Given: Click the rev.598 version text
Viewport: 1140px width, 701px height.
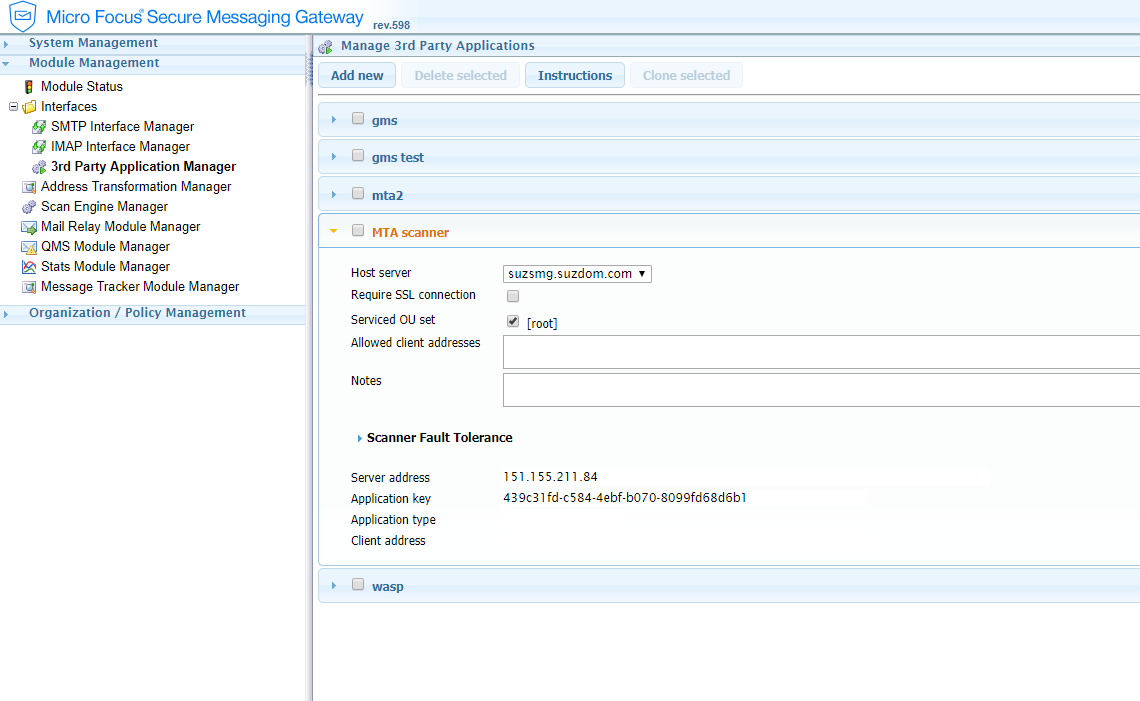Looking at the screenshot, I should point(391,25).
